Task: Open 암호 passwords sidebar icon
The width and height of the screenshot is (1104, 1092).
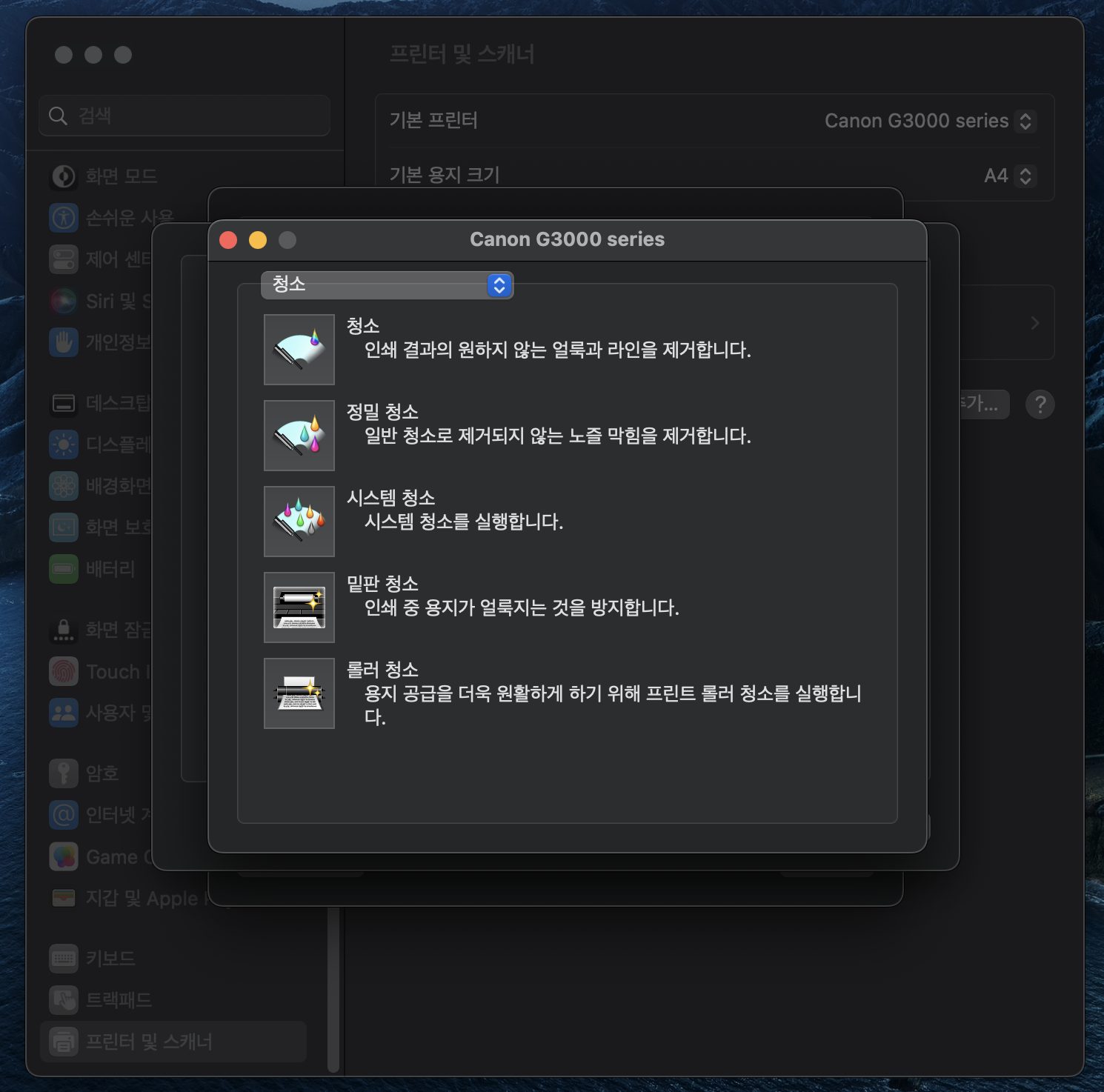Action: click(x=64, y=773)
